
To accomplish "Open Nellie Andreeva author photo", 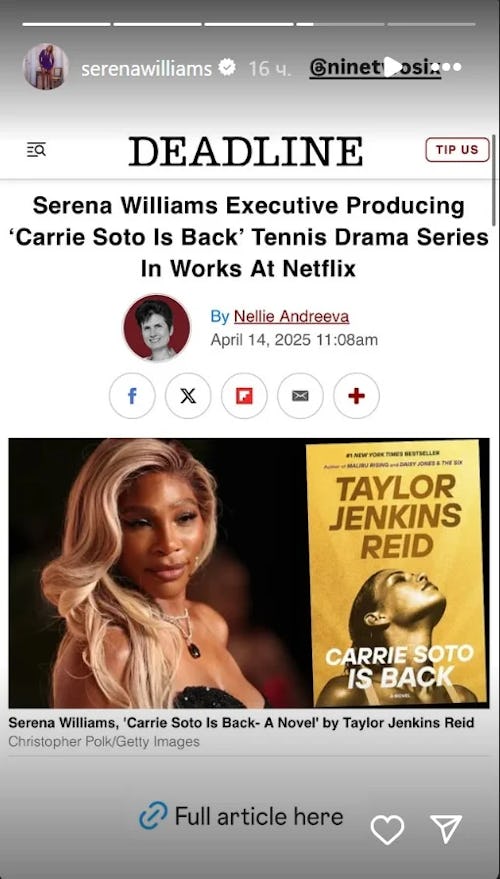I will [157, 327].
